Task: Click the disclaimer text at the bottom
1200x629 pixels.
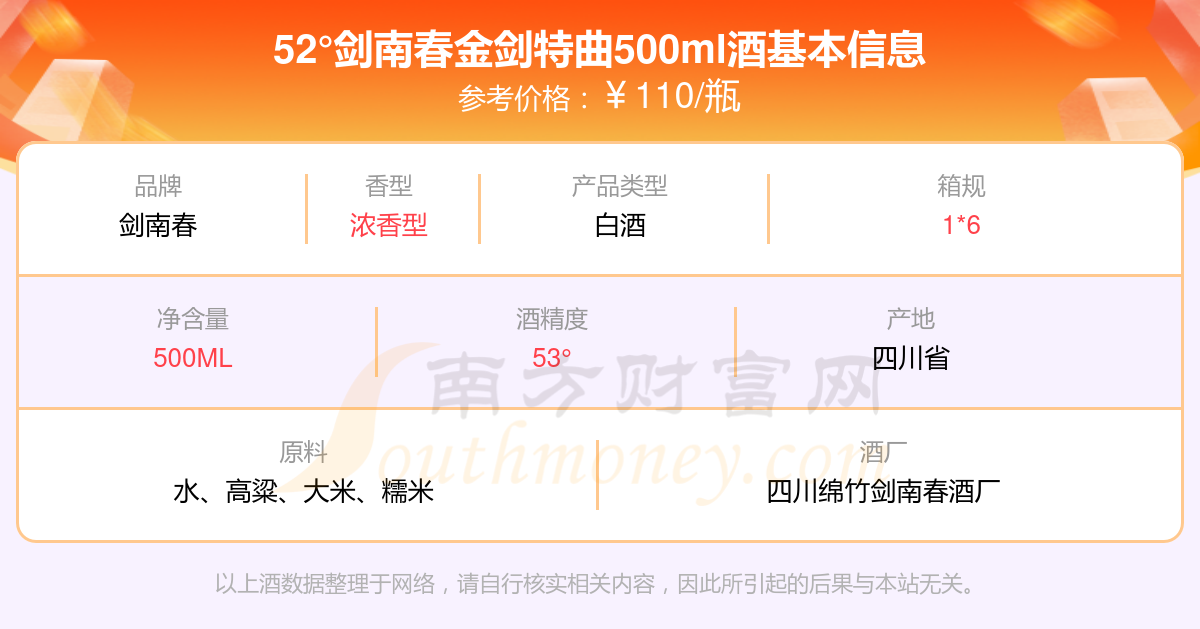Action: pos(594,583)
